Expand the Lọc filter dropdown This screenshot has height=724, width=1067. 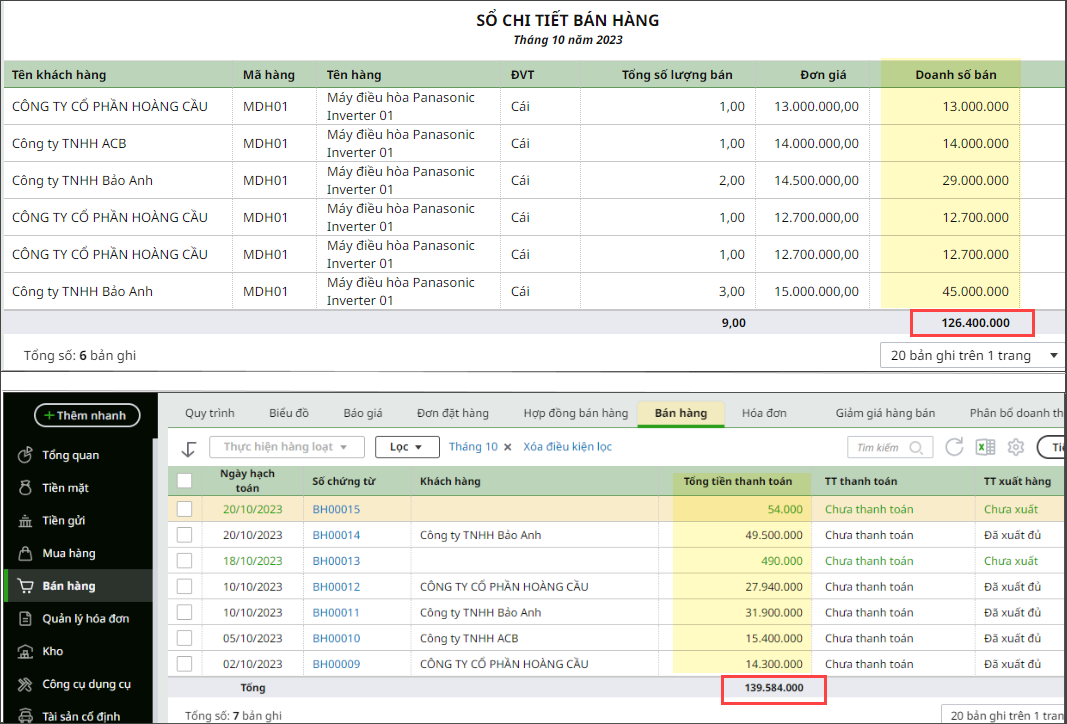pos(406,447)
